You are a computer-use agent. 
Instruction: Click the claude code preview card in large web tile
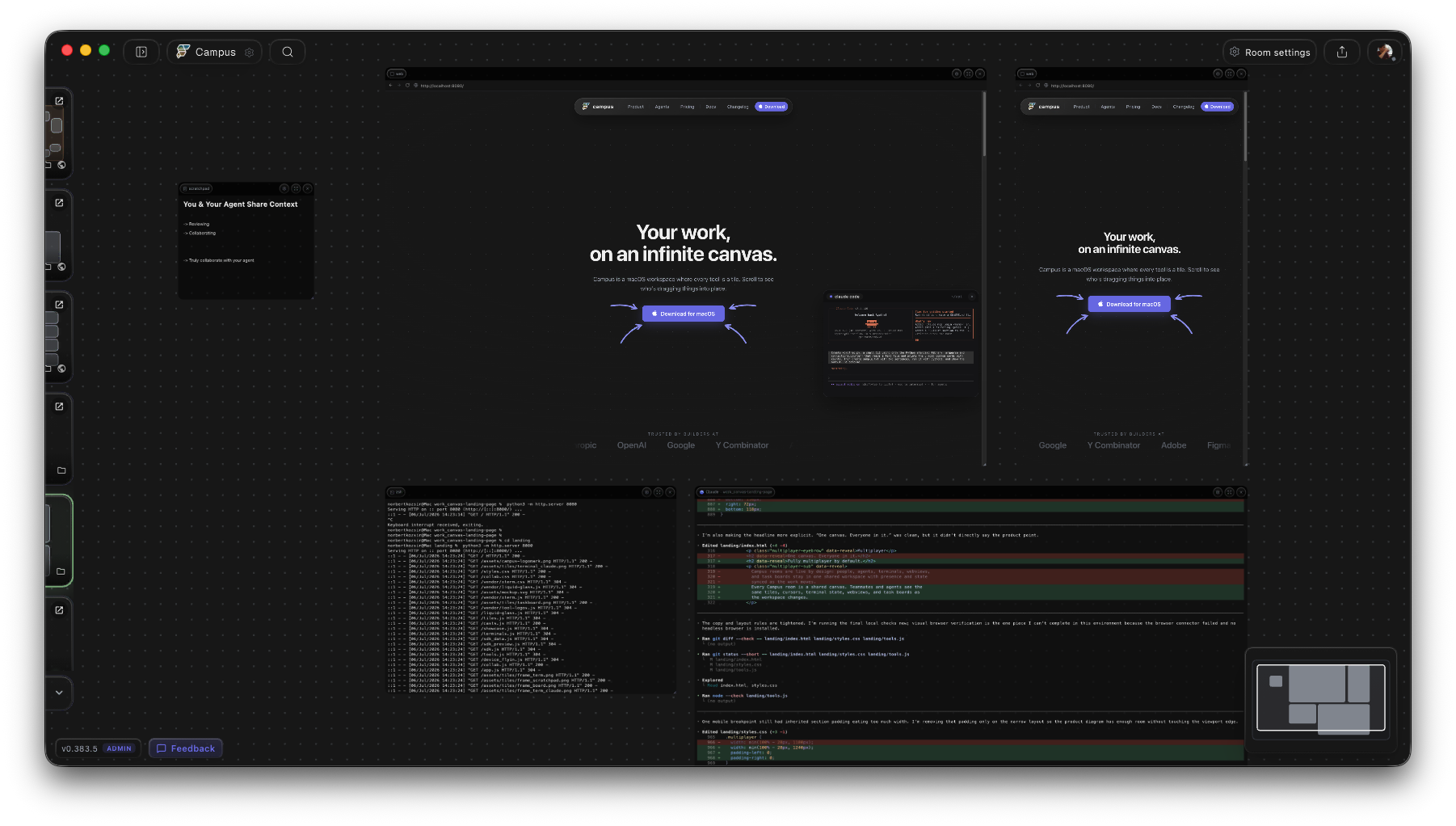901,342
